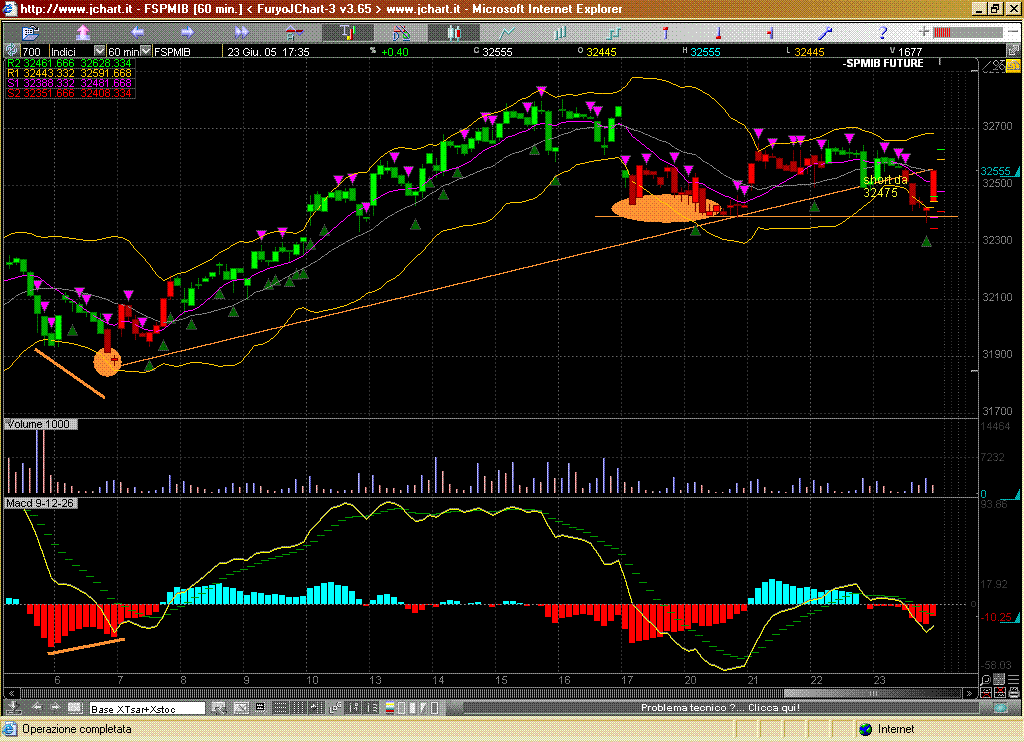Go back with the left arrow icon
The width and height of the screenshot is (1024, 742).
tap(138, 32)
